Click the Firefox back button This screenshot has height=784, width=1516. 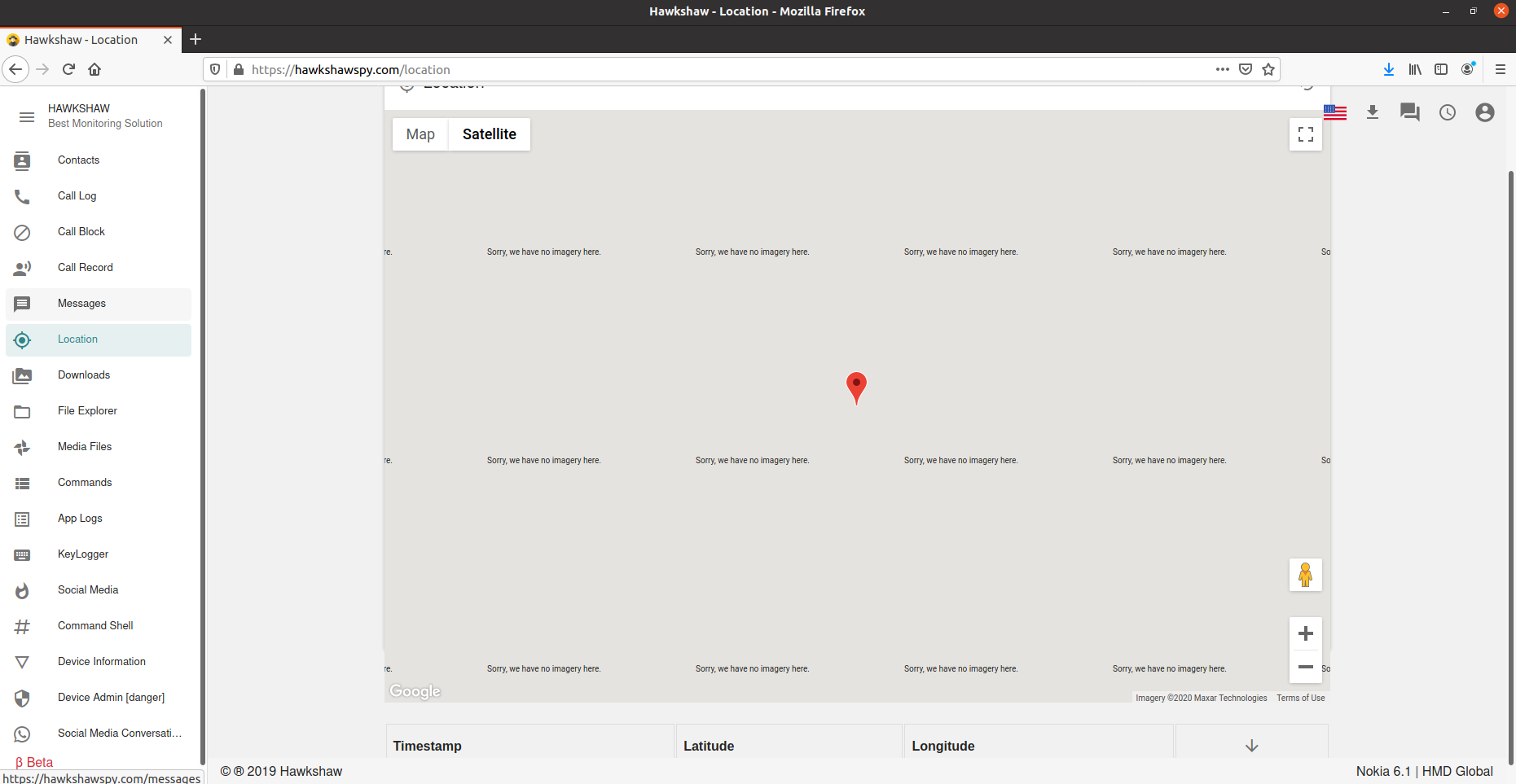click(15, 69)
